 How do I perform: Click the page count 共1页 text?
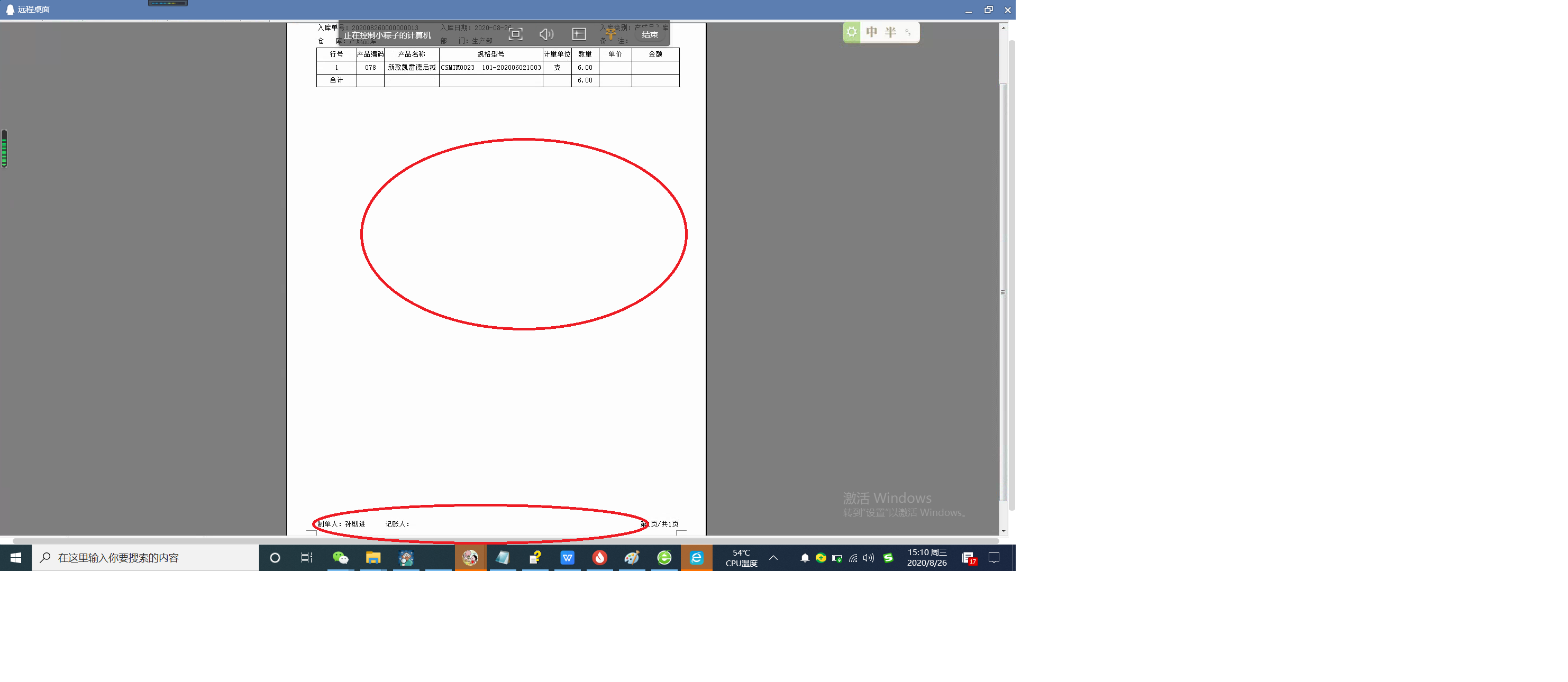point(670,524)
